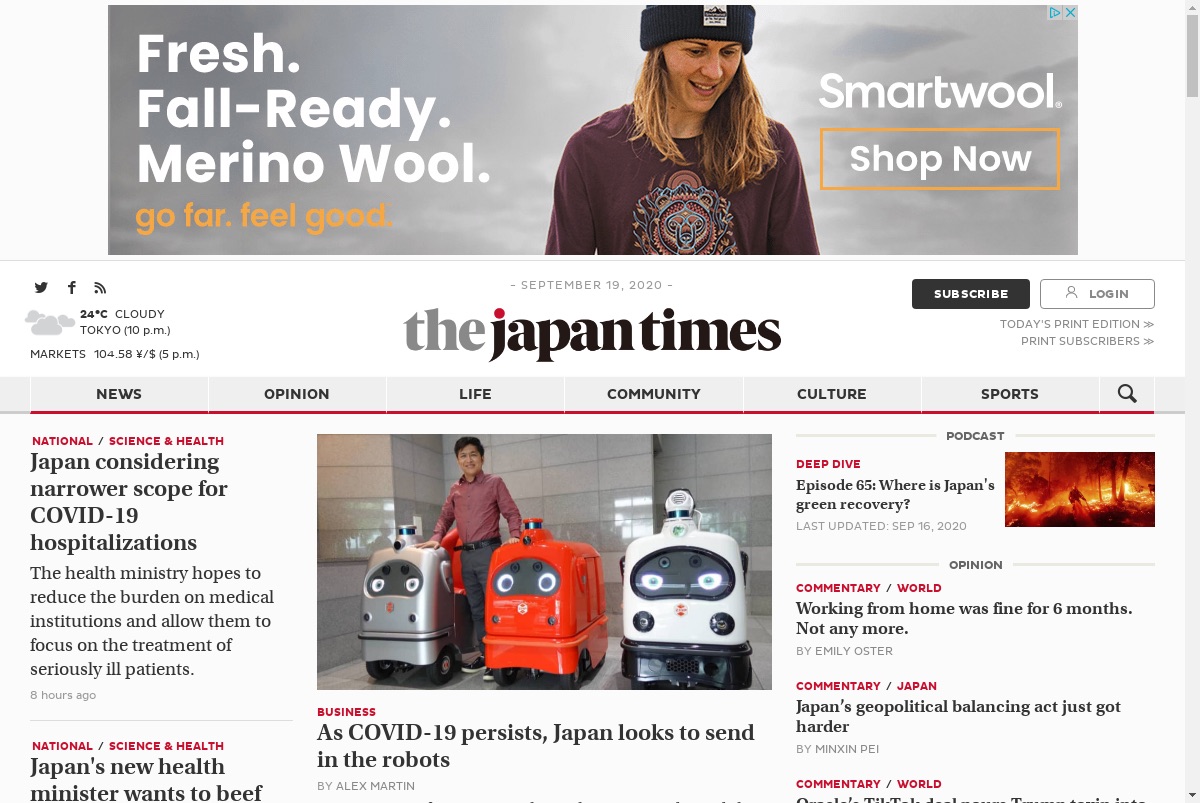Image resolution: width=1200 pixels, height=803 pixels.
Task: Open the Deep Dive podcast wildfire thumbnail
Action: click(1080, 489)
